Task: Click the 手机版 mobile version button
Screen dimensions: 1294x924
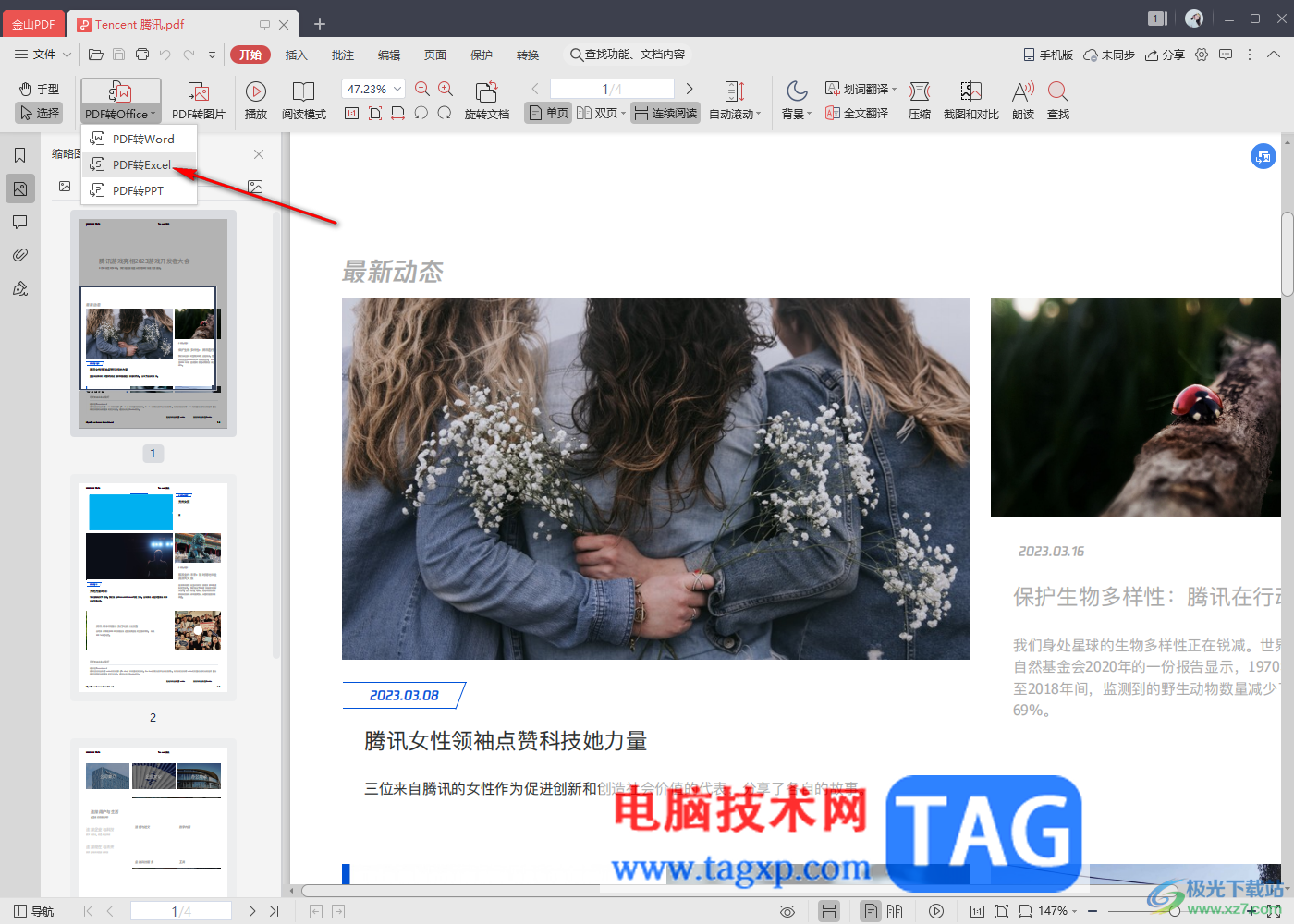Action: [1048, 55]
